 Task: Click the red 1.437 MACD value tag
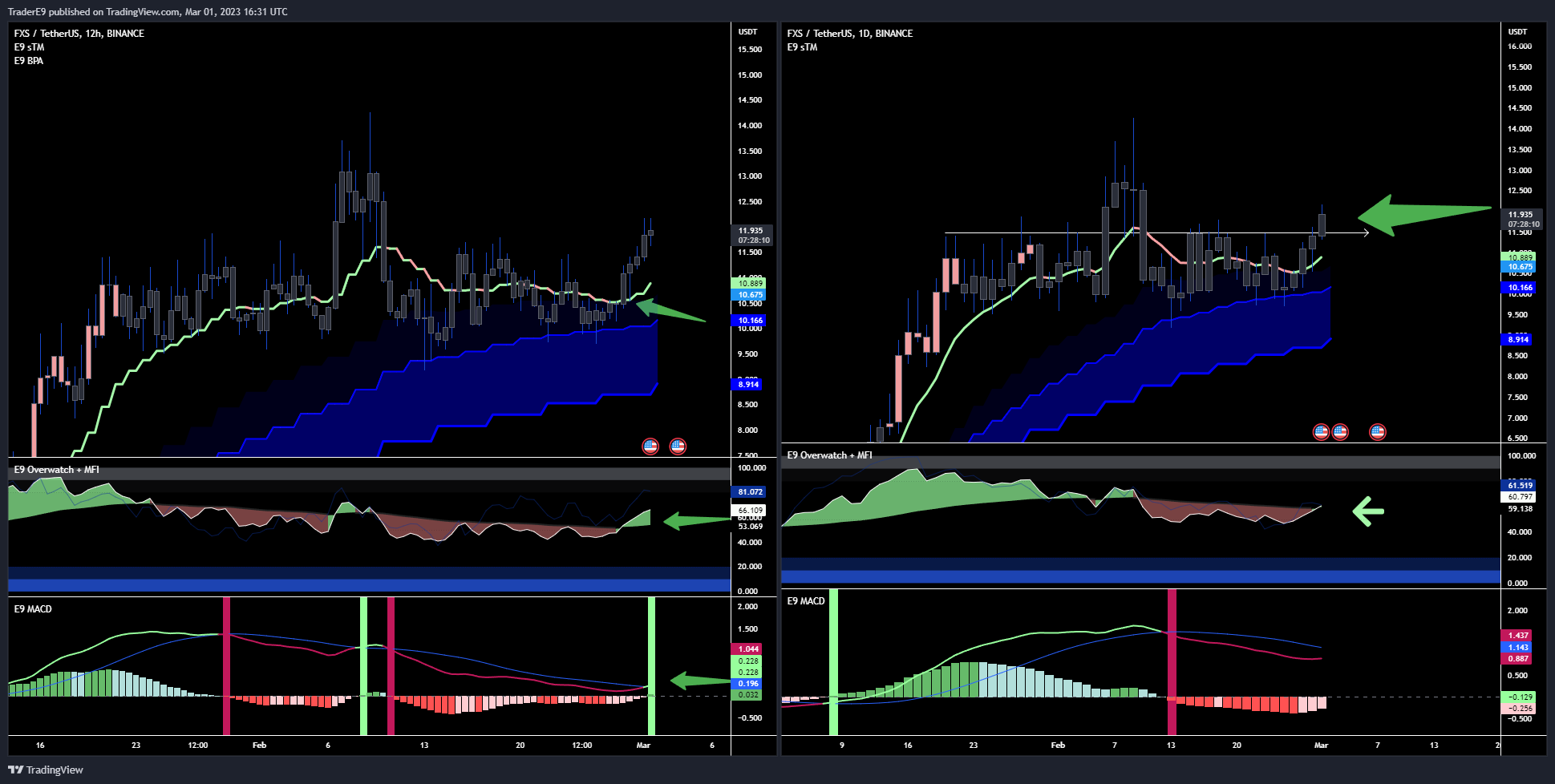pos(1517,635)
